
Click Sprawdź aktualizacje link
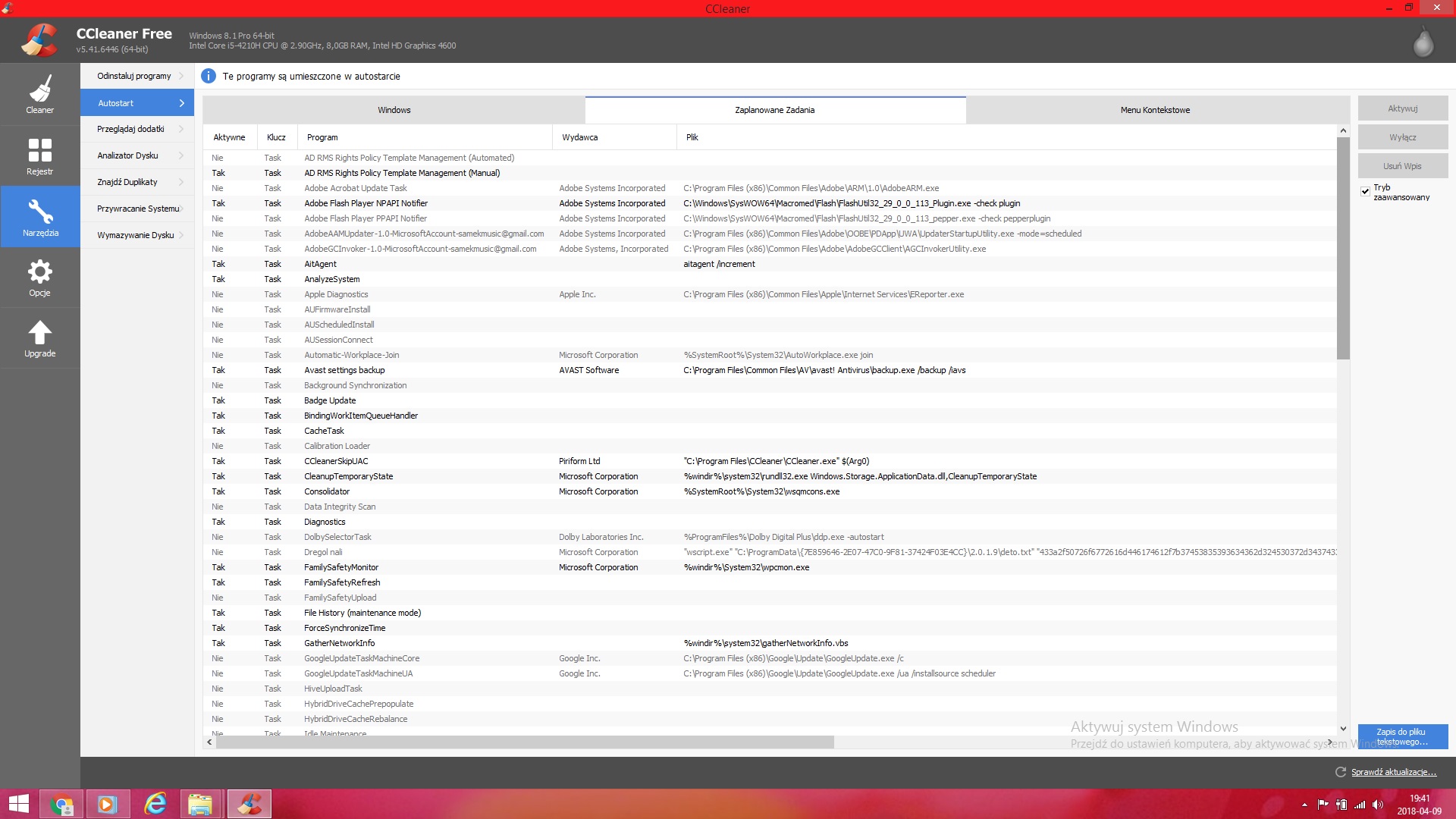coord(1393,772)
